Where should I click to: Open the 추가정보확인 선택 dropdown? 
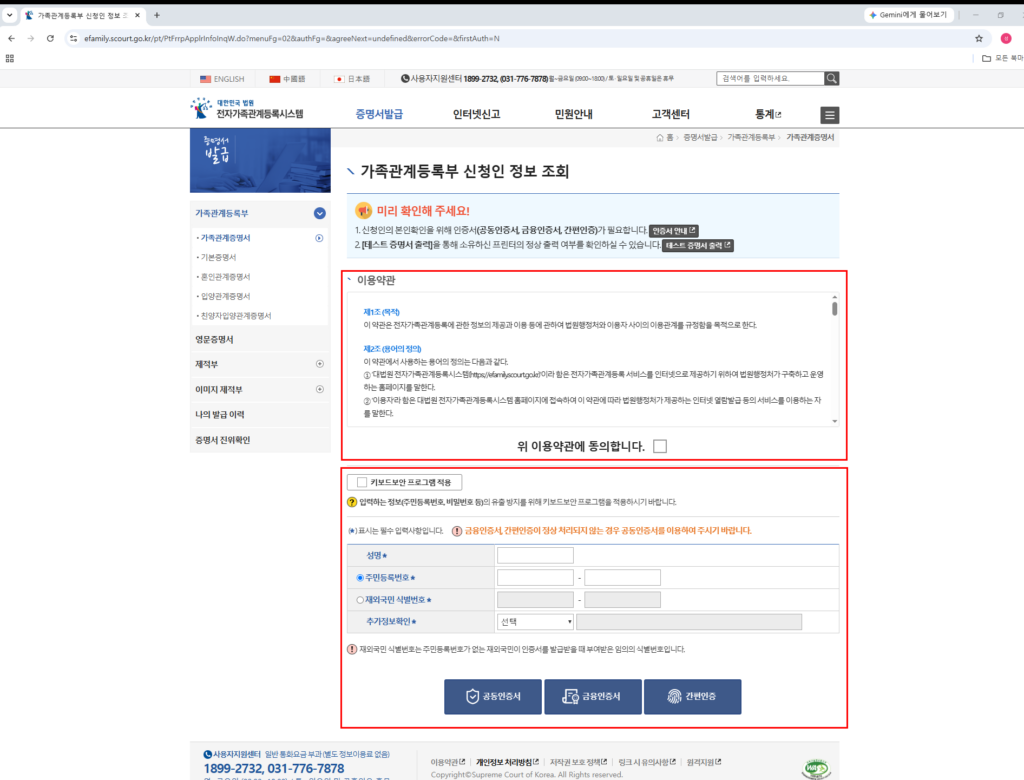(535, 622)
